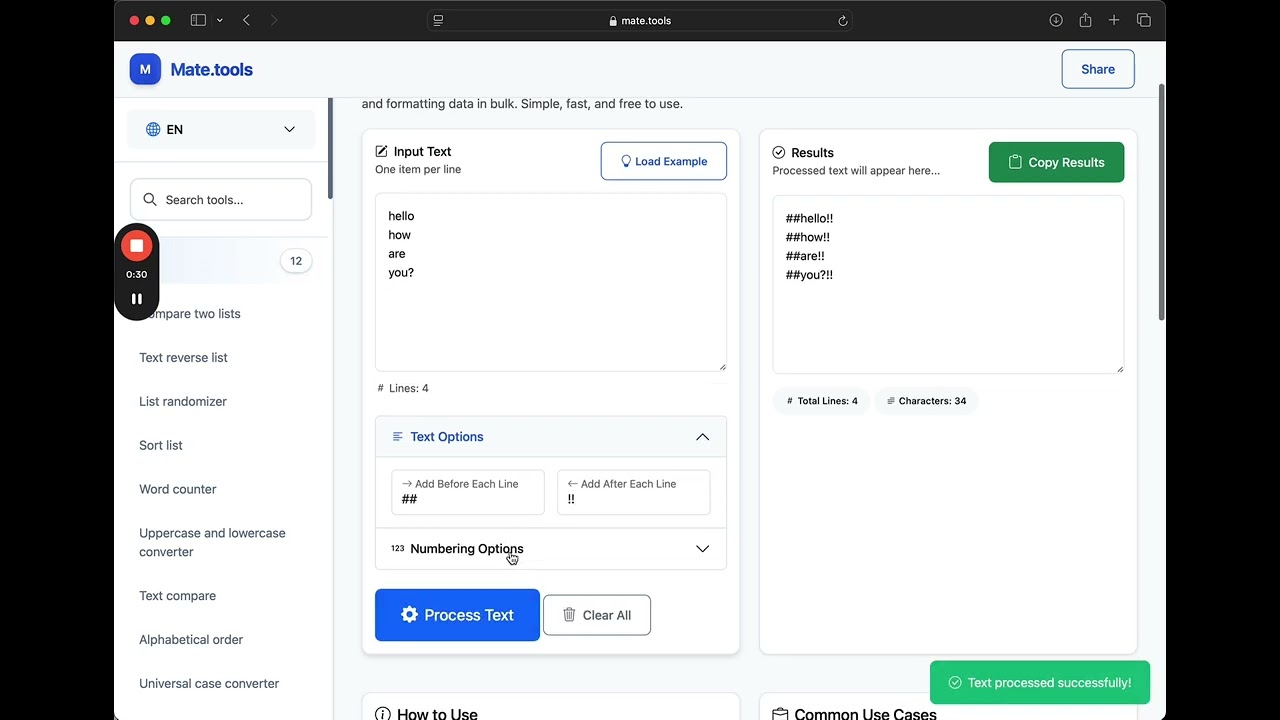1280x720 pixels.
Task: Click the Text Options header label
Action: tap(447, 437)
